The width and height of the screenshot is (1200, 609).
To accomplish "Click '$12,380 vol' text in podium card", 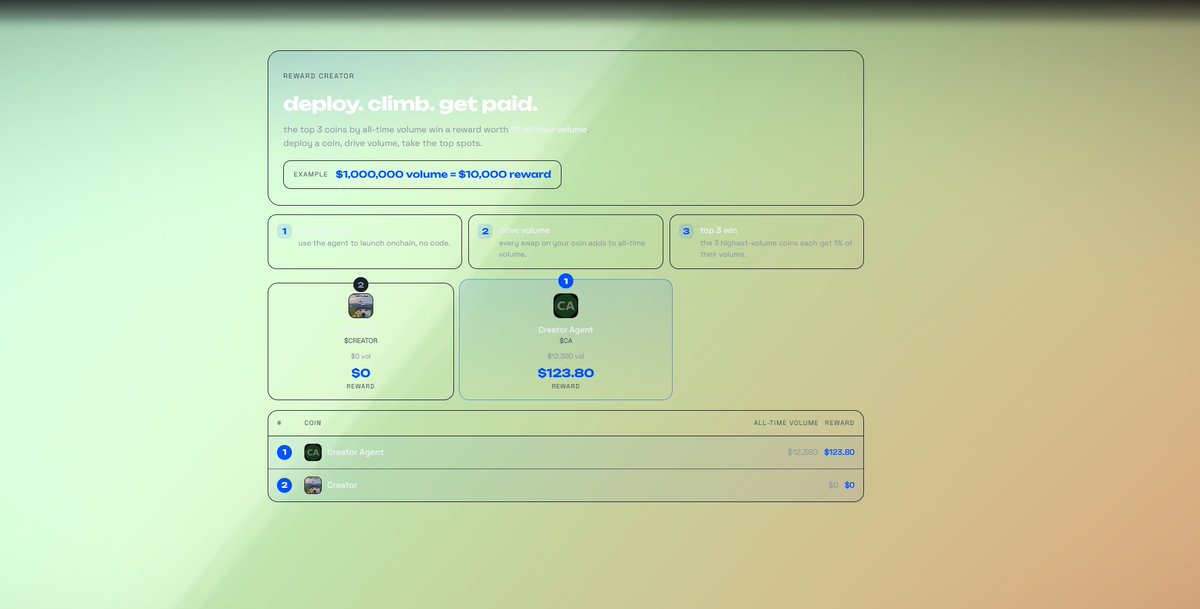I will tap(566, 356).
